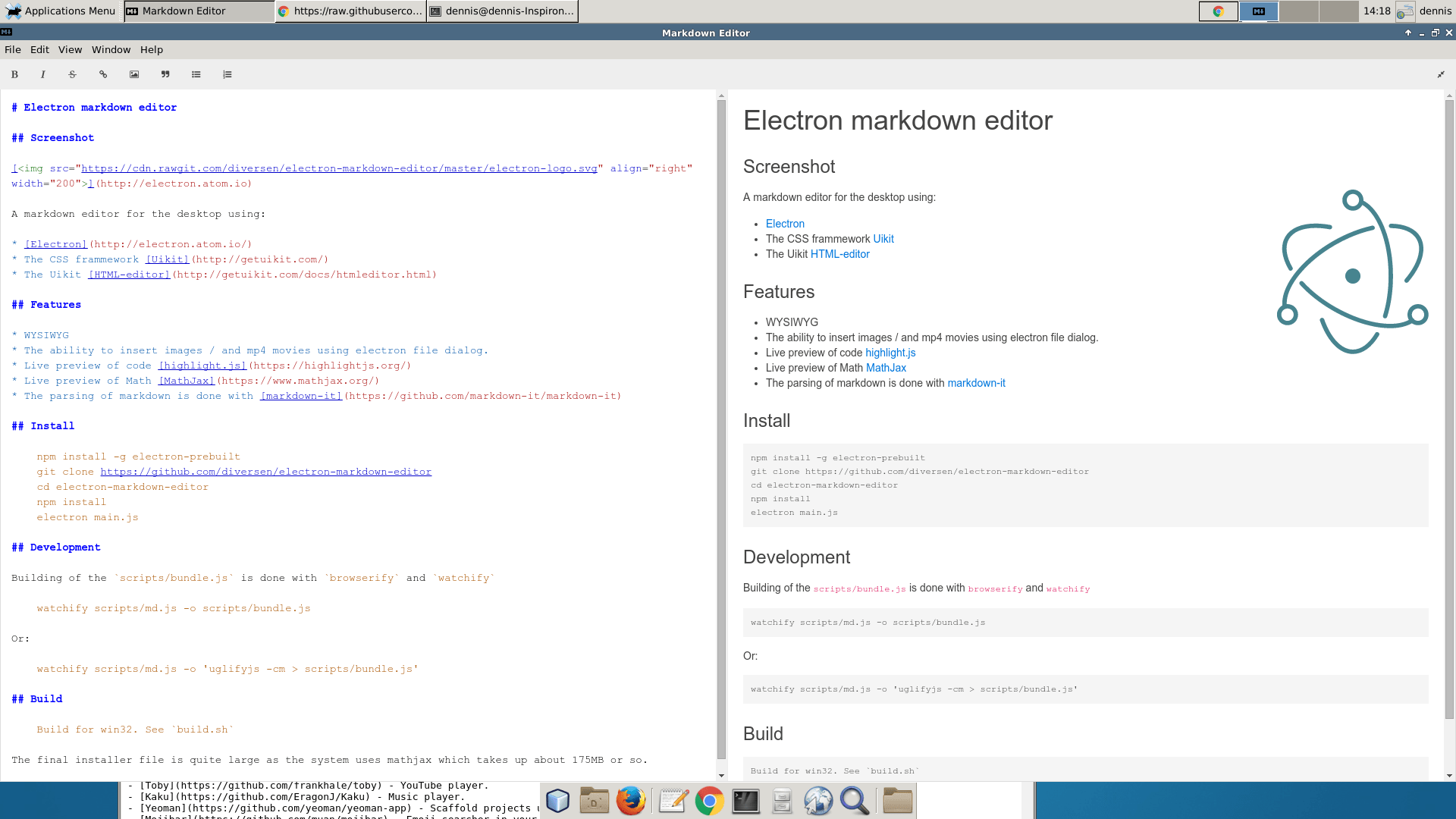Click the clock showing 14:18

point(1376,11)
